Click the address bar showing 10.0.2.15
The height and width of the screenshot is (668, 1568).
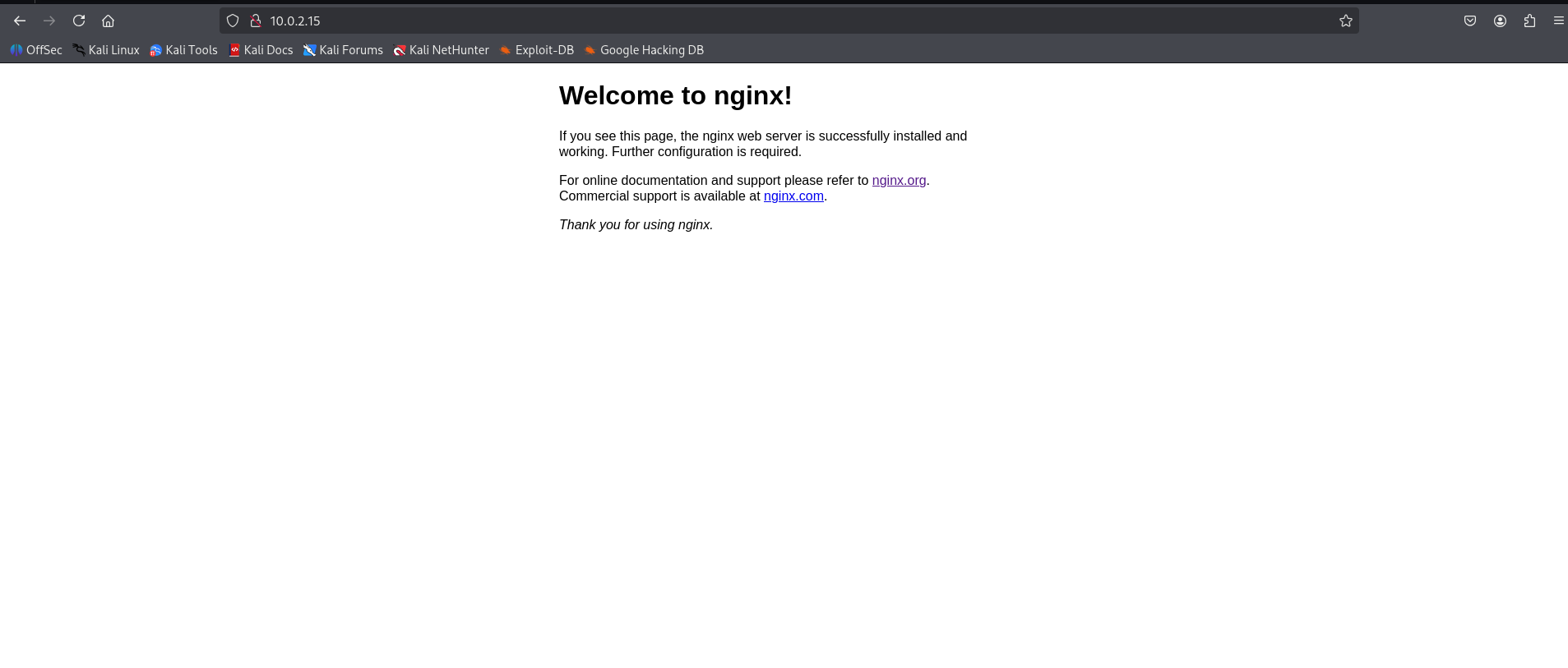tap(789, 21)
